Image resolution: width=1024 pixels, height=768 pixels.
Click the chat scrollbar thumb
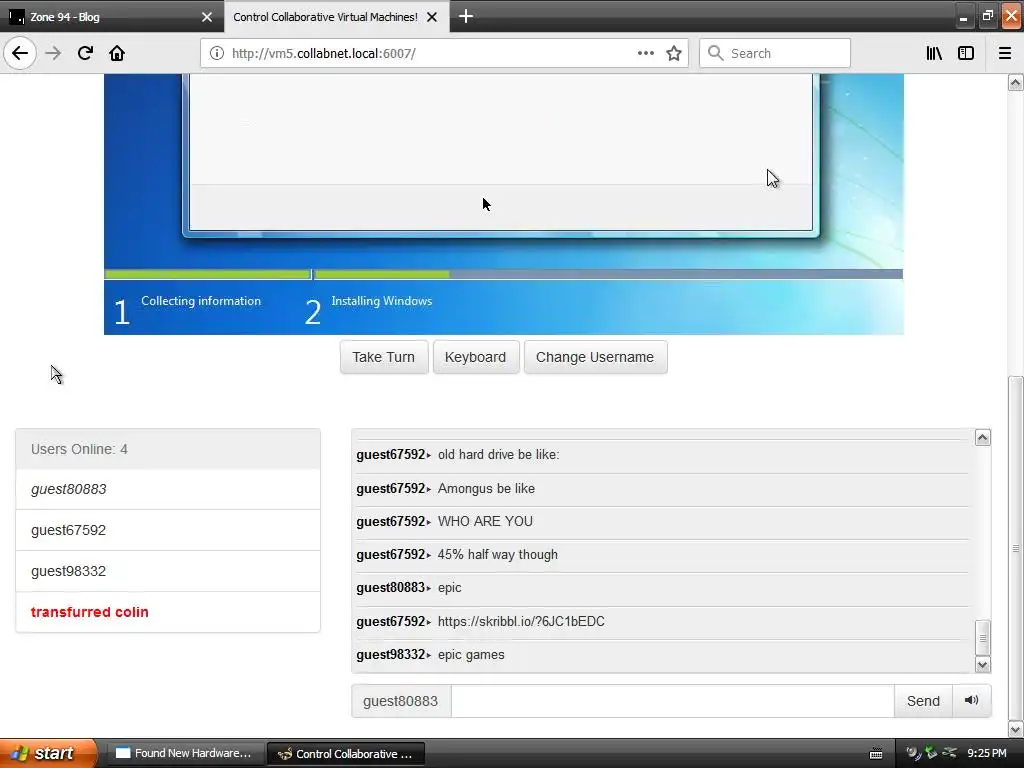pyautogui.click(x=983, y=637)
